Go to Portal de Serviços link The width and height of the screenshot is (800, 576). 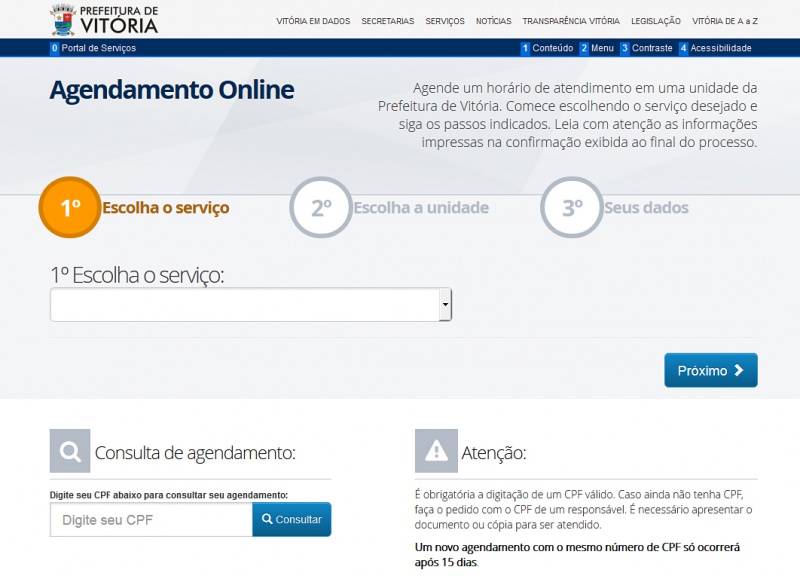click(x=93, y=48)
